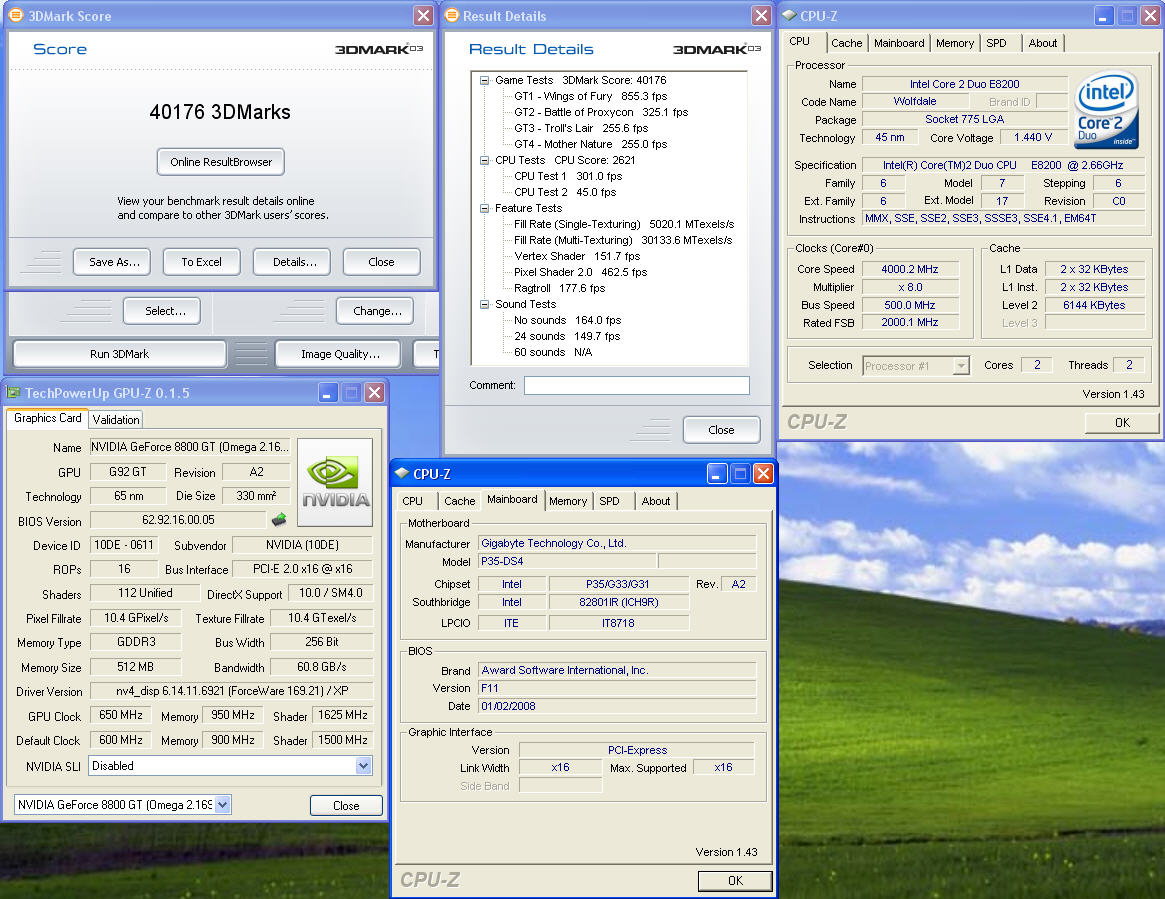This screenshot has height=899, width=1165.
Task: Click Close in Result Details window
Action: pyautogui.click(x=721, y=429)
